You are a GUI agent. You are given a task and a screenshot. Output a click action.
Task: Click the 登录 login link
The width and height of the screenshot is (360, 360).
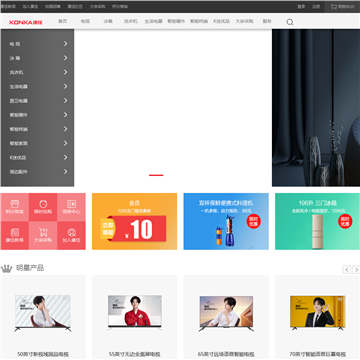pos(301,7)
